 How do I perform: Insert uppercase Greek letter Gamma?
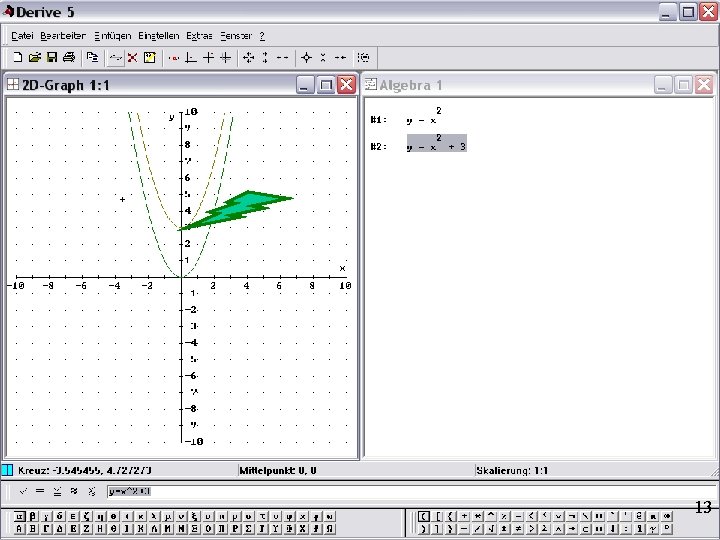coord(46,529)
